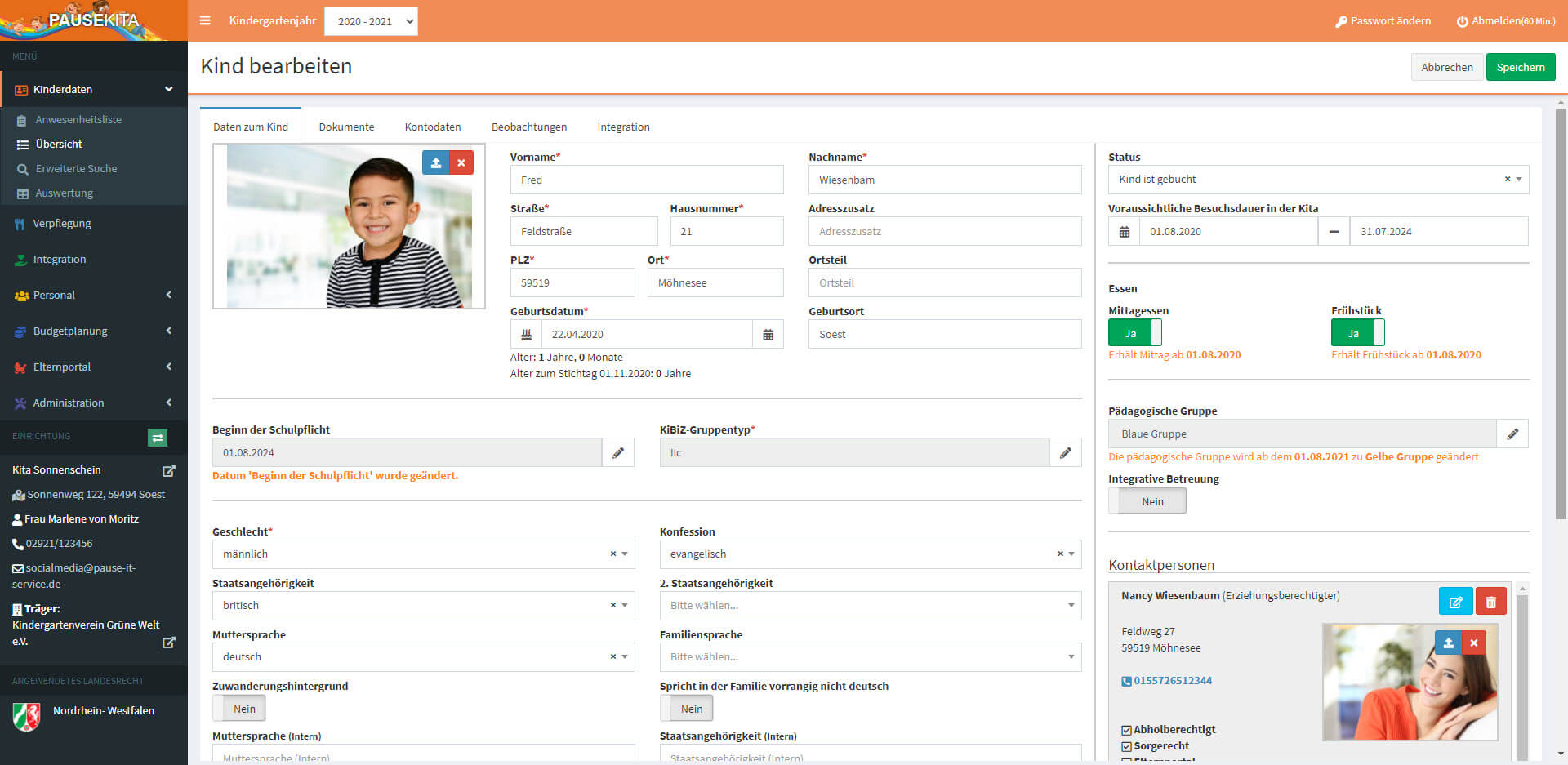
Task: Click the Passwort ändern link
Action: 1383,21
